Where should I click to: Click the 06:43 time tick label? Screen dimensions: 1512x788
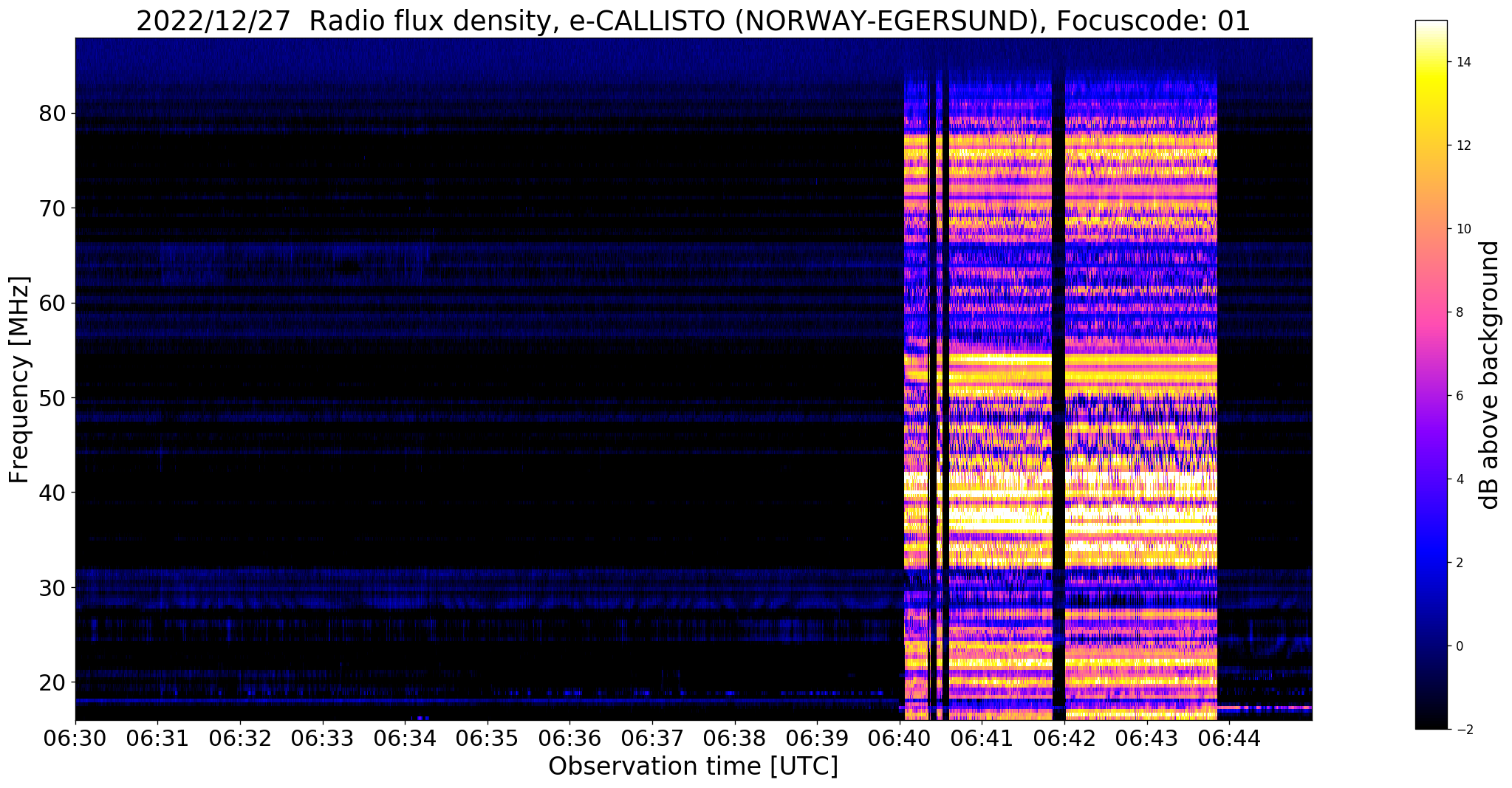click(1147, 738)
